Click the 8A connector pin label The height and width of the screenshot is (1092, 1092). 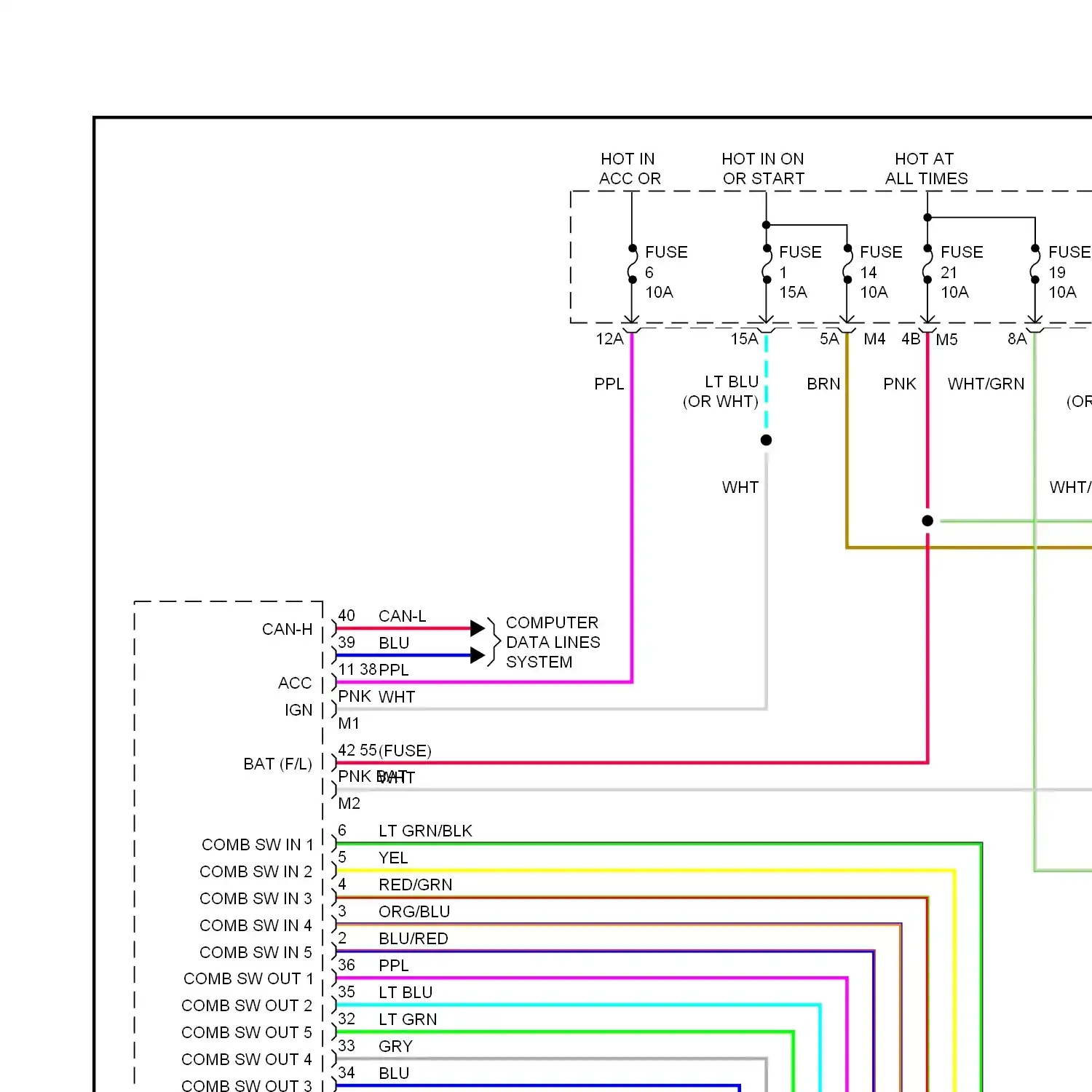coord(1017,339)
